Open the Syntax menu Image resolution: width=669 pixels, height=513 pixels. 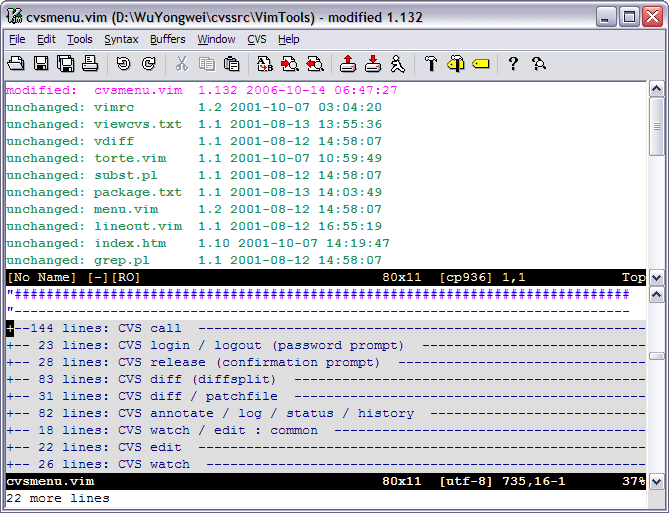pyautogui.click(x=121, y=39)
